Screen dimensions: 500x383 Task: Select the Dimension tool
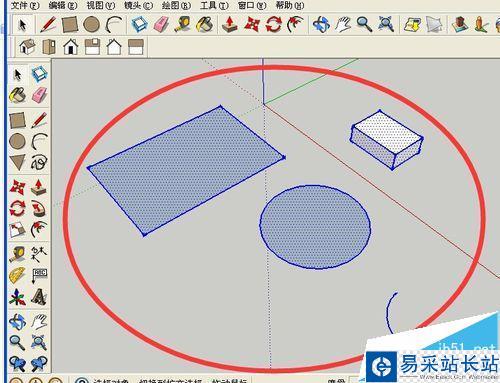[39, 254]
